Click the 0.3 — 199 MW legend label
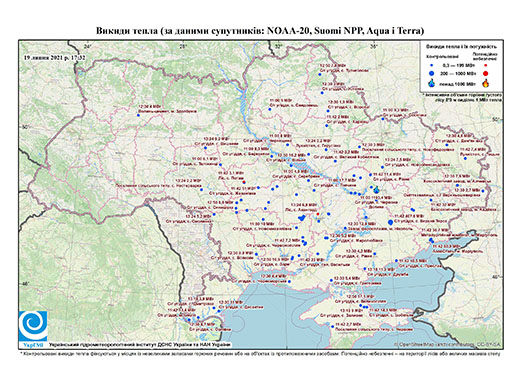Screen dimensions: 520x368 [459, 65]
